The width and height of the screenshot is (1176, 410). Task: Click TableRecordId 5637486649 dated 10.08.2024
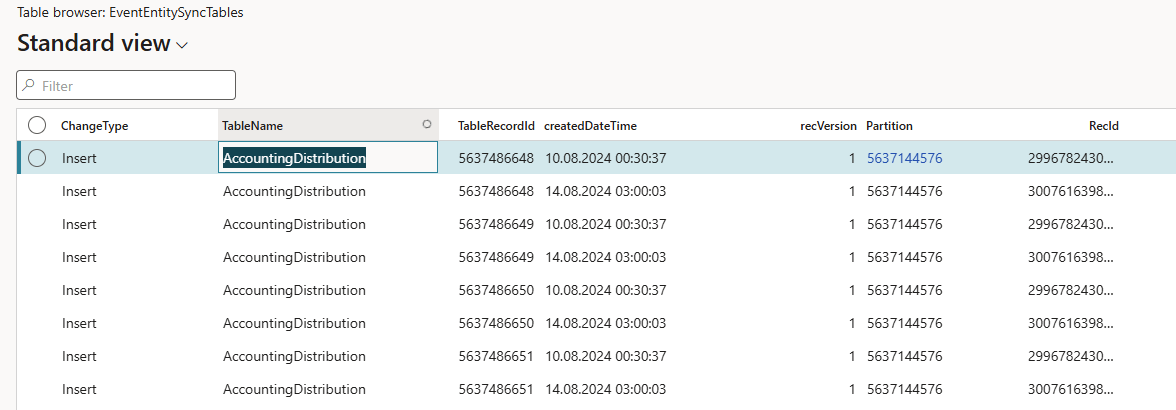pyautogui.click(x=496, y=224)
